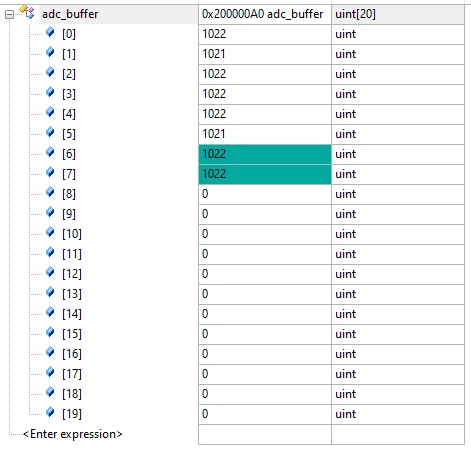Click the blue diamond icon for element [17]
Viewport: 471px width, 451px height.
[50, 372]
